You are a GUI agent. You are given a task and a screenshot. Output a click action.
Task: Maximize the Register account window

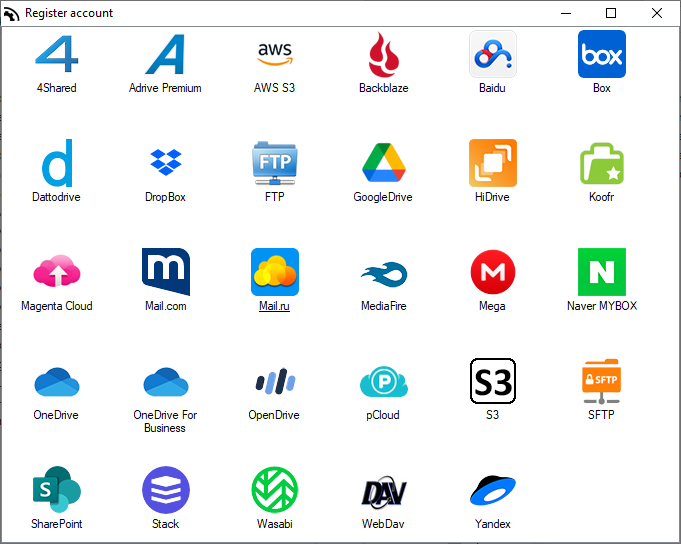coord(611,13)
